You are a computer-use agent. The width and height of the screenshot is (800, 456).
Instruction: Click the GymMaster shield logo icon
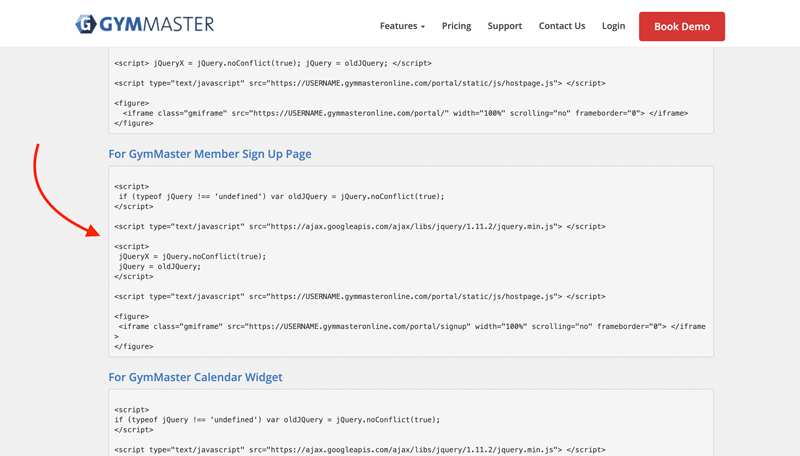click(86, 25)
